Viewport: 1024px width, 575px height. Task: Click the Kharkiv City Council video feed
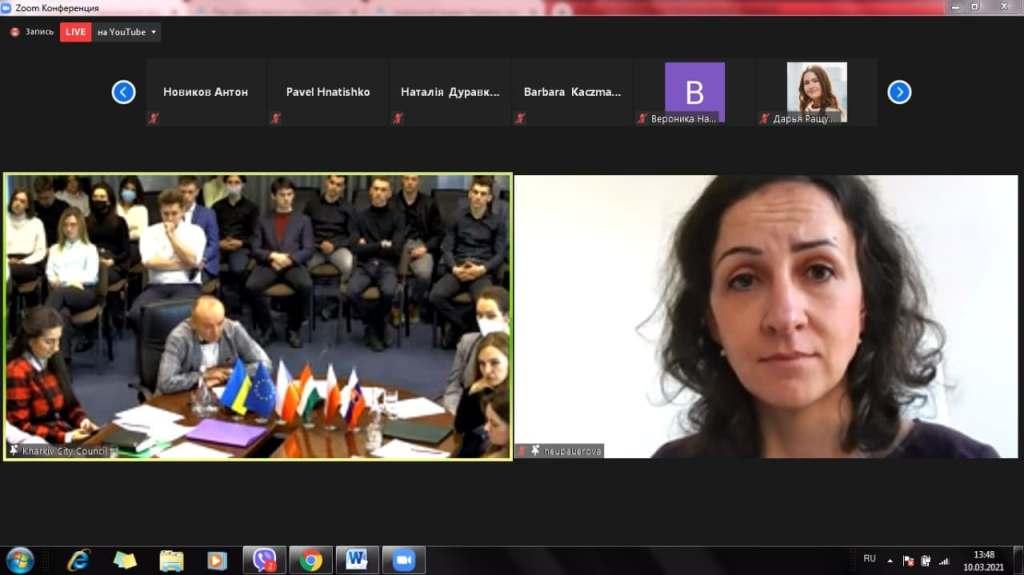(258, 316)
